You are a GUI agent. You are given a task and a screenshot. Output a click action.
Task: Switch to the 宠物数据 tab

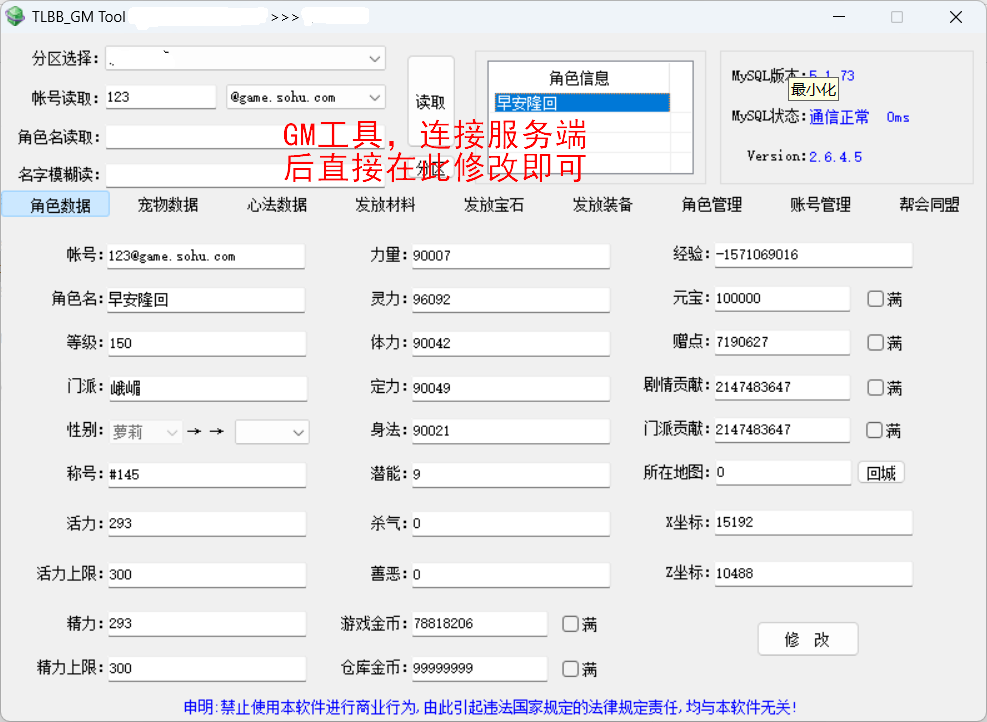click(x=168, y=205)
